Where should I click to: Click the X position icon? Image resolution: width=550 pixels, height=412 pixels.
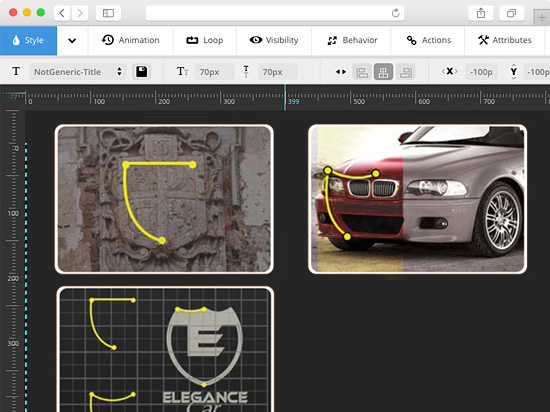coord(450,72)
